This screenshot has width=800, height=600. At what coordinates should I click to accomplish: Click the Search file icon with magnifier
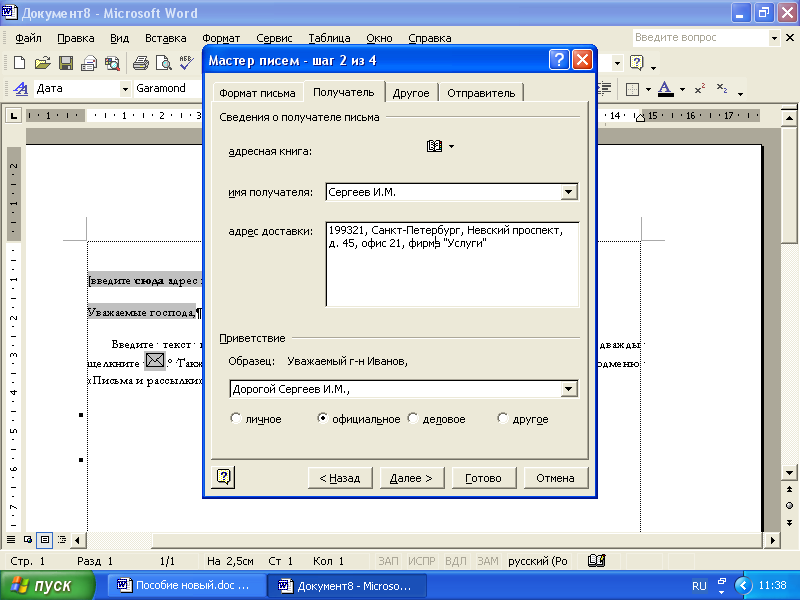click(x=112, y=63)
